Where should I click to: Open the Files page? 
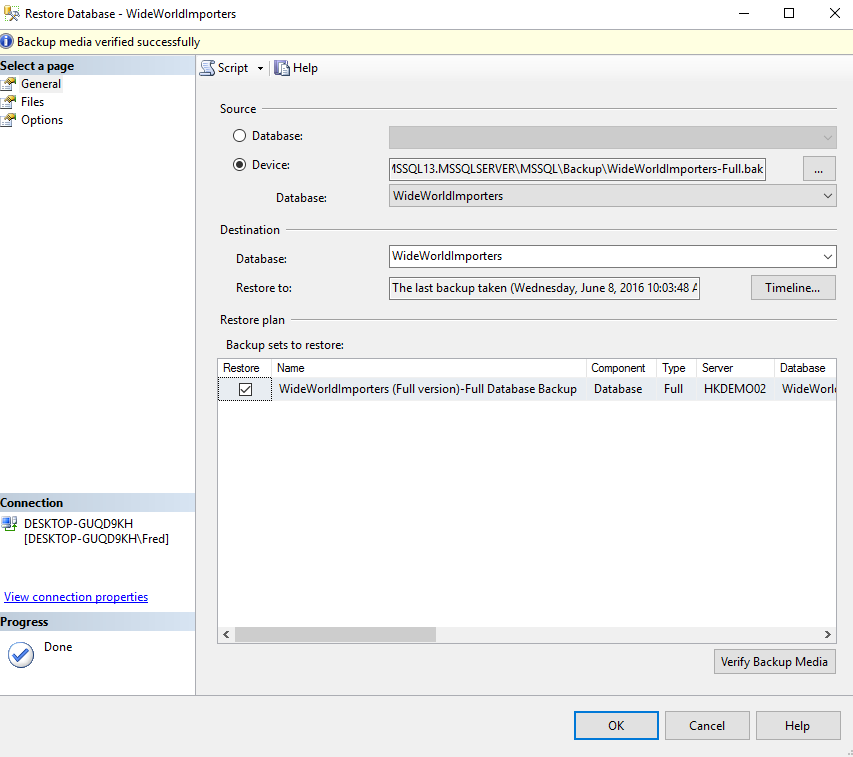coord(32,102)
